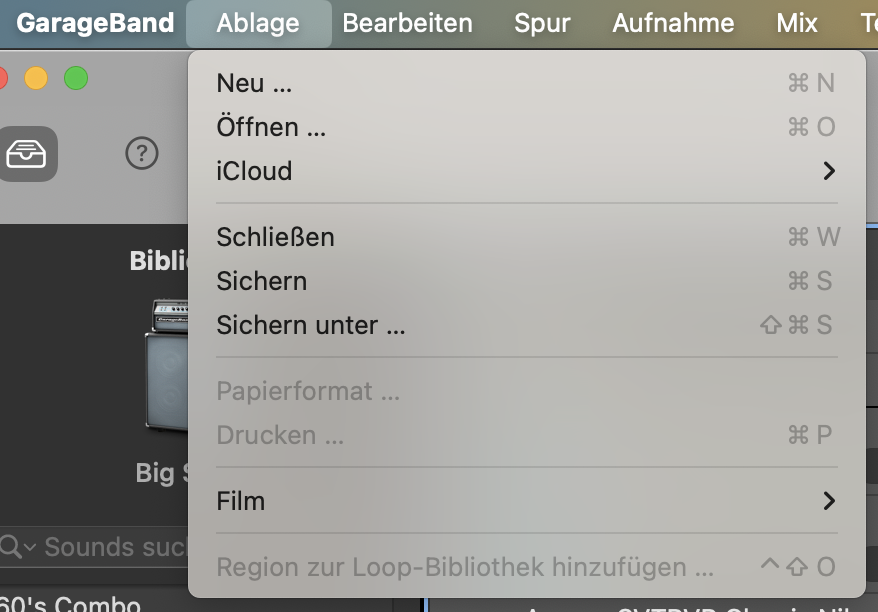Toggle the Library drawer icon
The width and height of the screenshot is (878, 612).
coord(26,154)
